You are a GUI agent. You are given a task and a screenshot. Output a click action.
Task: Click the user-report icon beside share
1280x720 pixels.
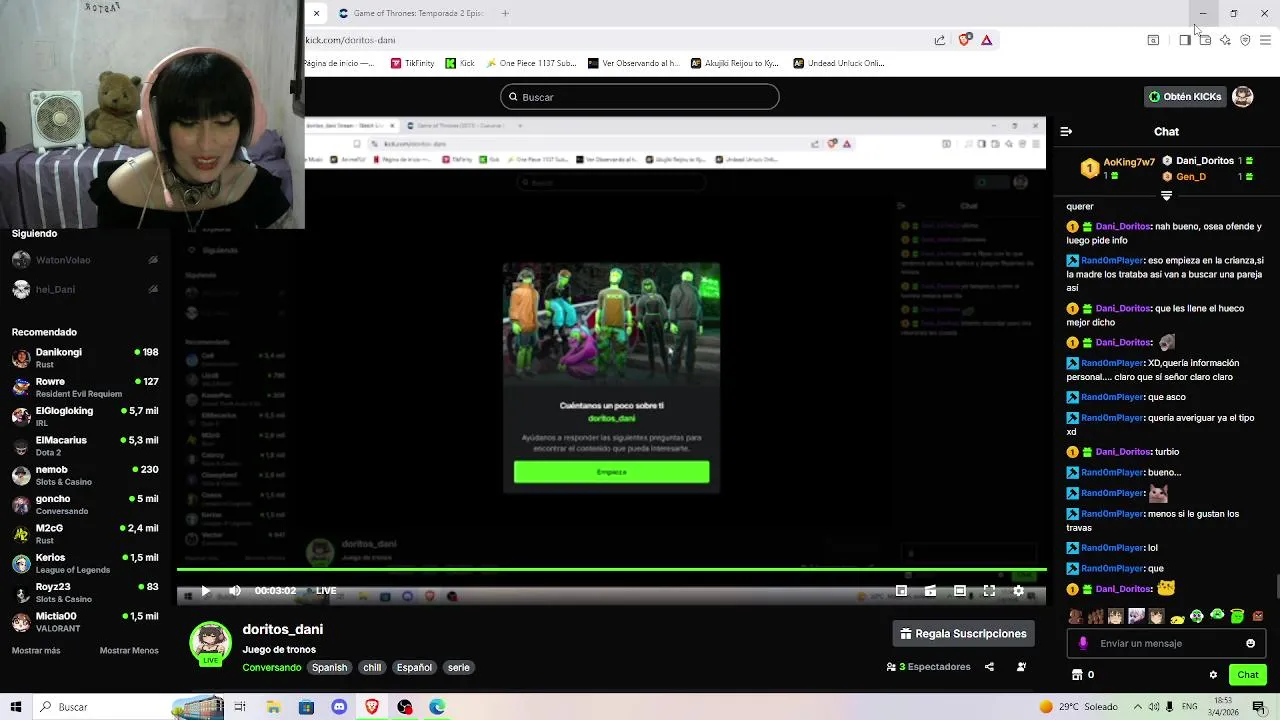coord(1021,667)
